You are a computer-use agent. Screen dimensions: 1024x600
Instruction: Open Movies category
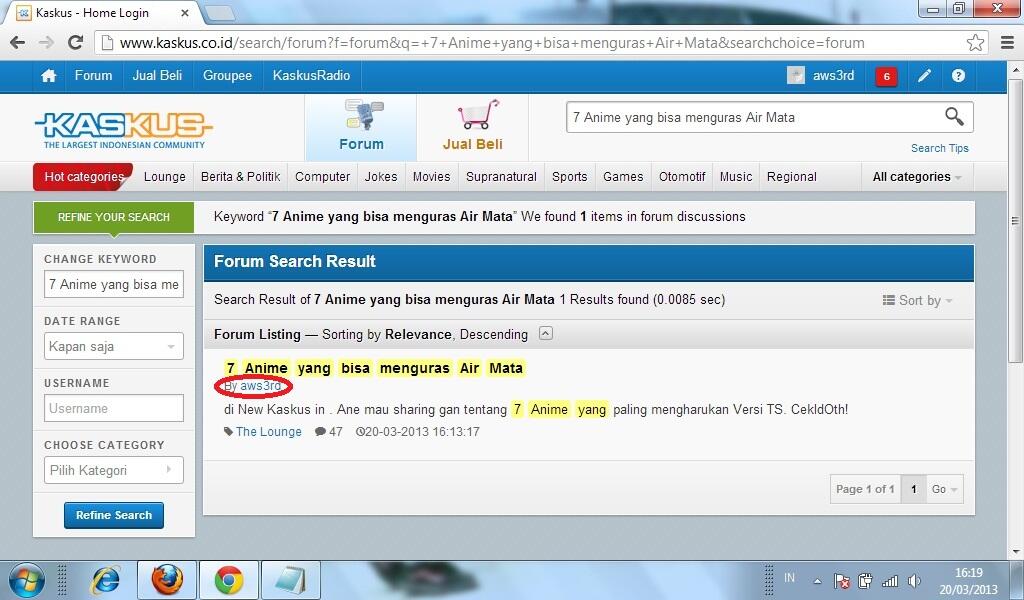(x=432, y=177)
